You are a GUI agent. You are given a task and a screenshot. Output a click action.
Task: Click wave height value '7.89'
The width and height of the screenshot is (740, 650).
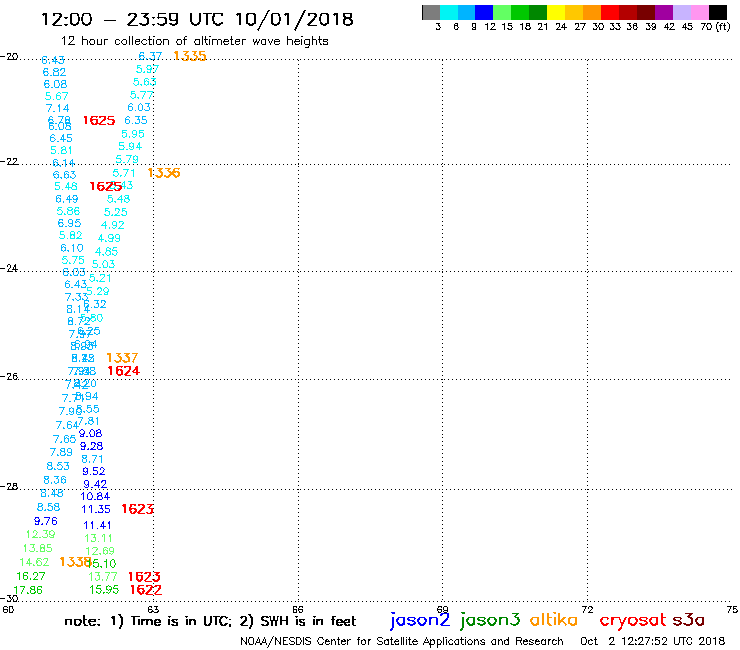61,453
